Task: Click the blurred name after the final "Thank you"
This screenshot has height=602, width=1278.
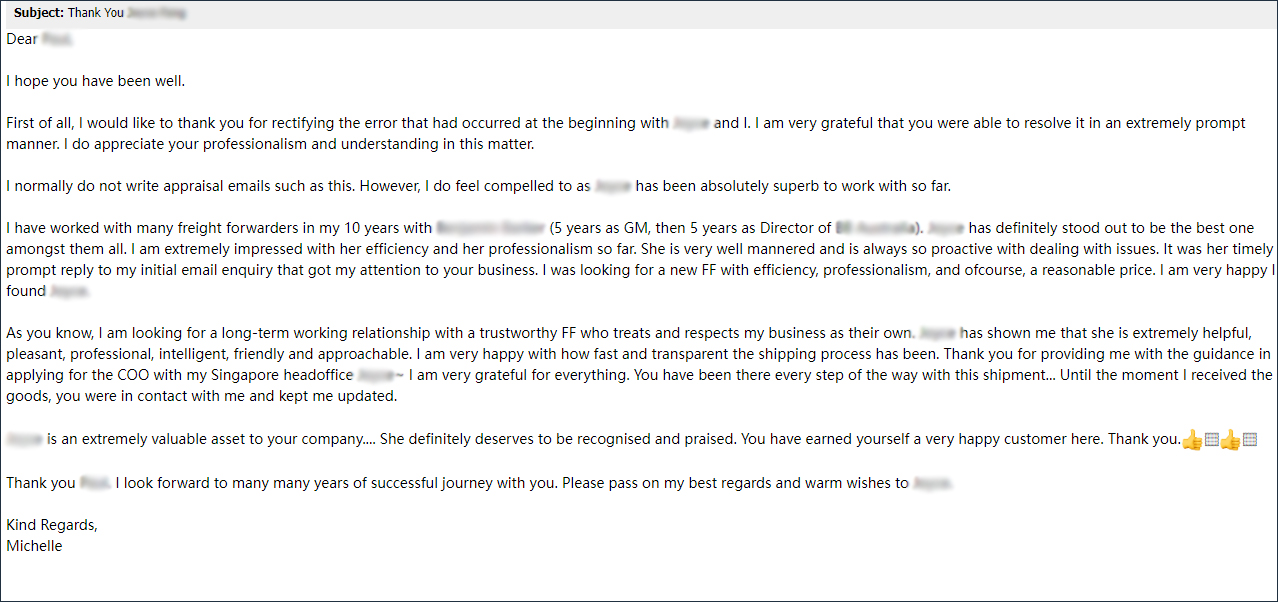Action: (93, 483)
